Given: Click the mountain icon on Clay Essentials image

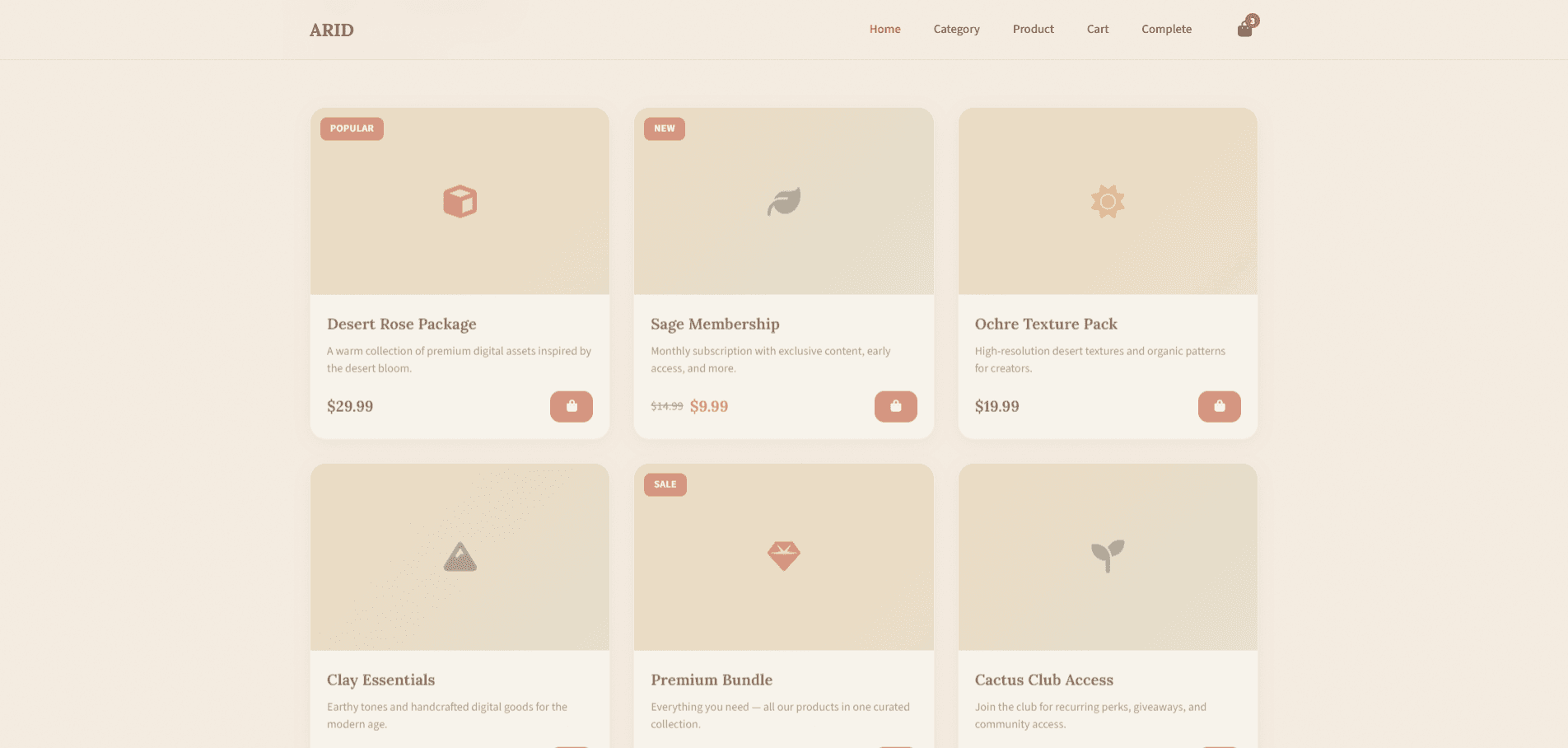Looking at the screenshot, I should [460, 557].
